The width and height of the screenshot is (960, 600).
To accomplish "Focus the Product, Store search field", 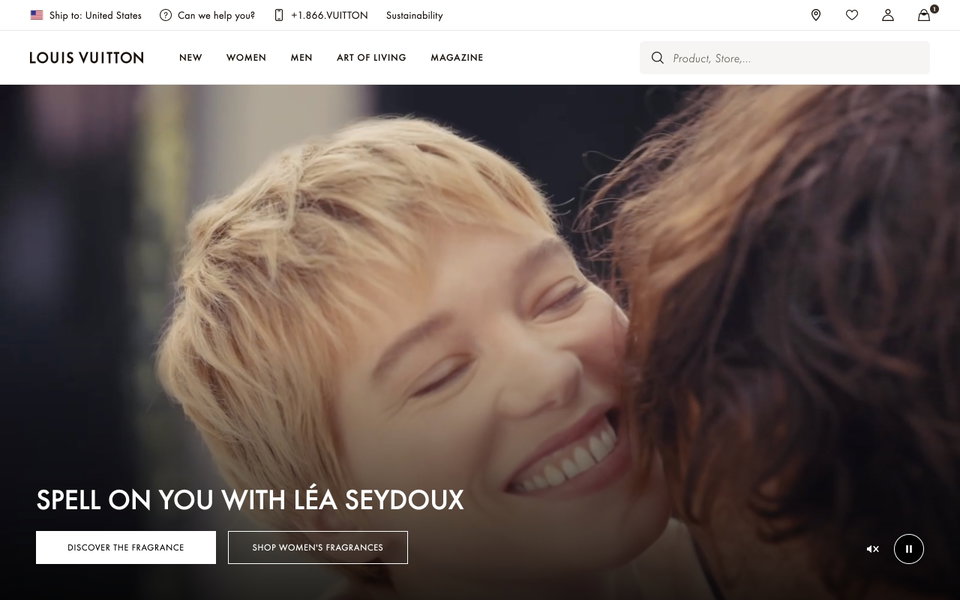I will [785, 58].
